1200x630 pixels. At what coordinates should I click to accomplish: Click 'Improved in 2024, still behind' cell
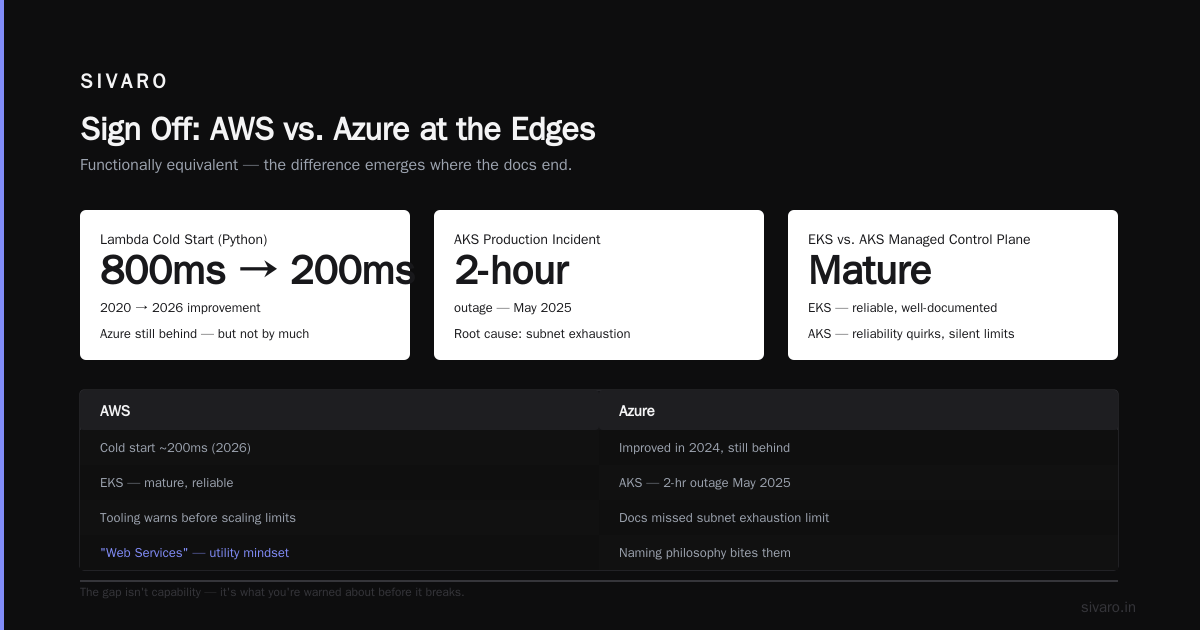coord(858,448)
